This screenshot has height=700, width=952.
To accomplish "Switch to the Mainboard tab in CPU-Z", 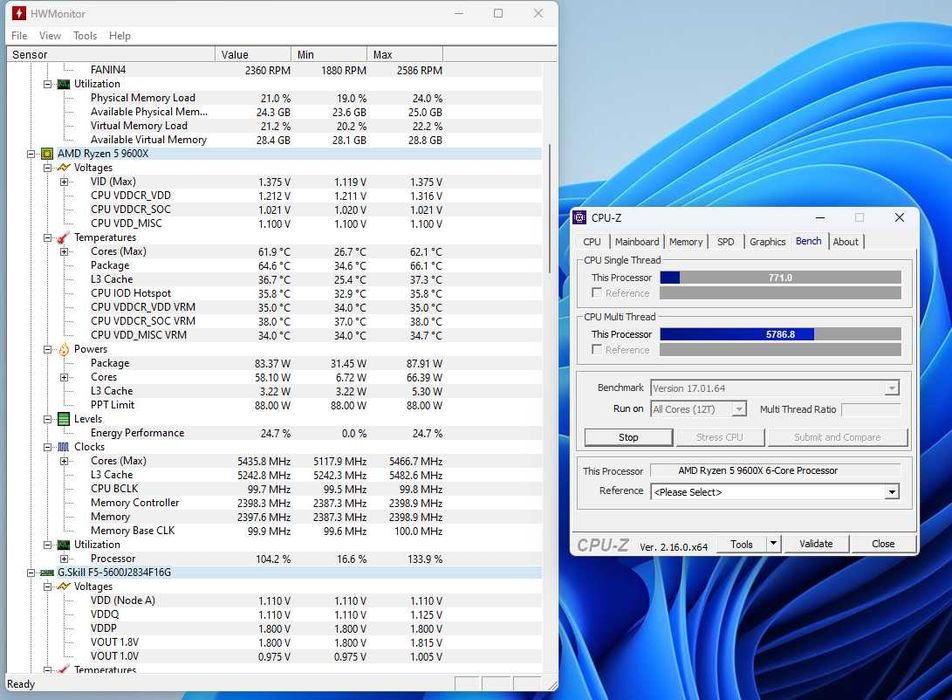I will [637, 242].
